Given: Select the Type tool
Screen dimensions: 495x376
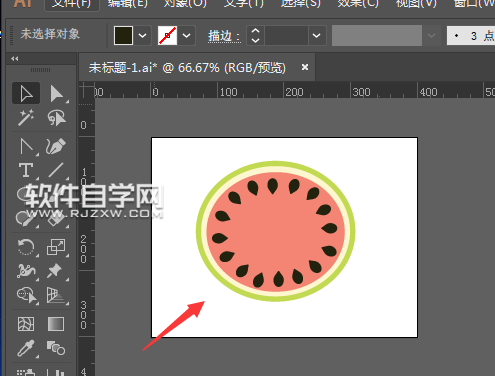Looking at the screenshot, I should tap(26, 170).
